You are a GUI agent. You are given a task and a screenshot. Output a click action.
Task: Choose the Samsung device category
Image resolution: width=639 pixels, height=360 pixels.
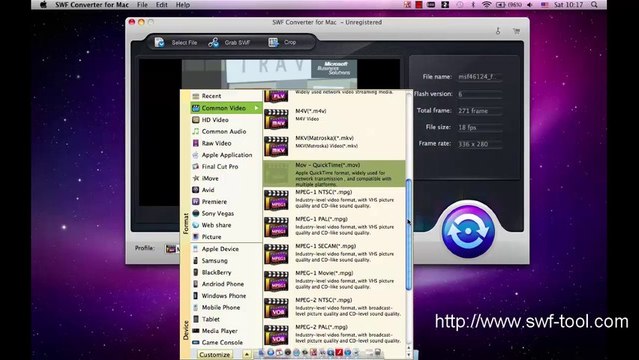click(x=226, y=261)
